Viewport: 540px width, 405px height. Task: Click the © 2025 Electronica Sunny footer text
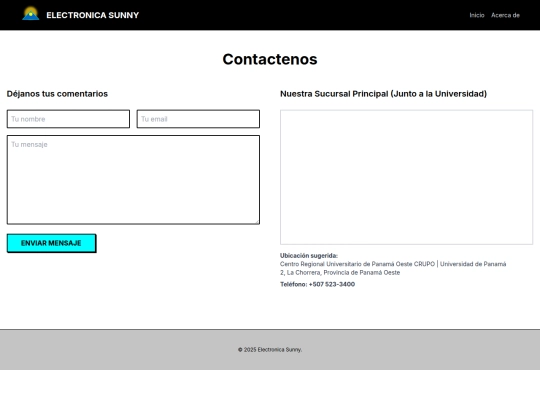270,350
